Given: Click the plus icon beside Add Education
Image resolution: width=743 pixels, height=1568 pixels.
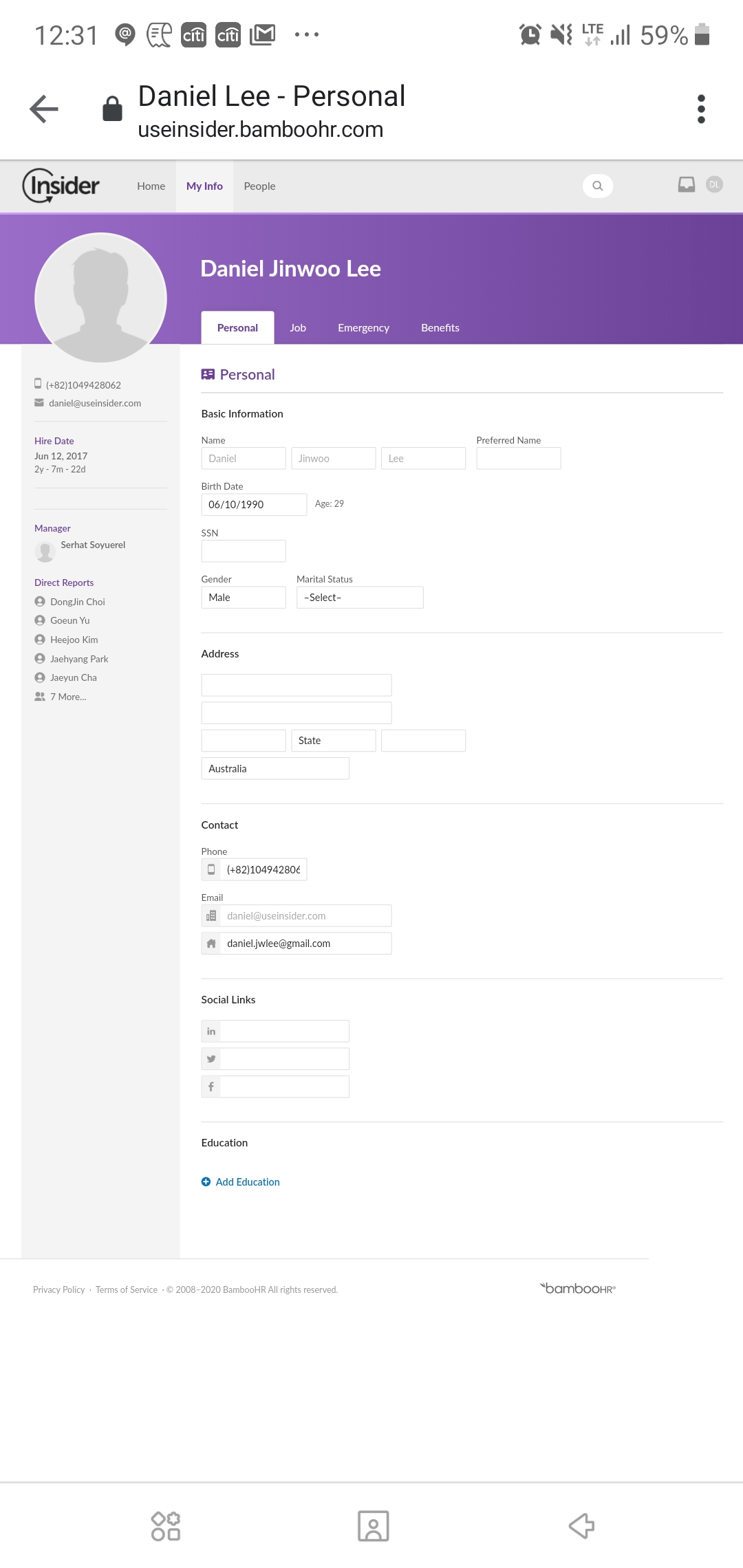Looking at the screenshot, I should pos(206,1182).
